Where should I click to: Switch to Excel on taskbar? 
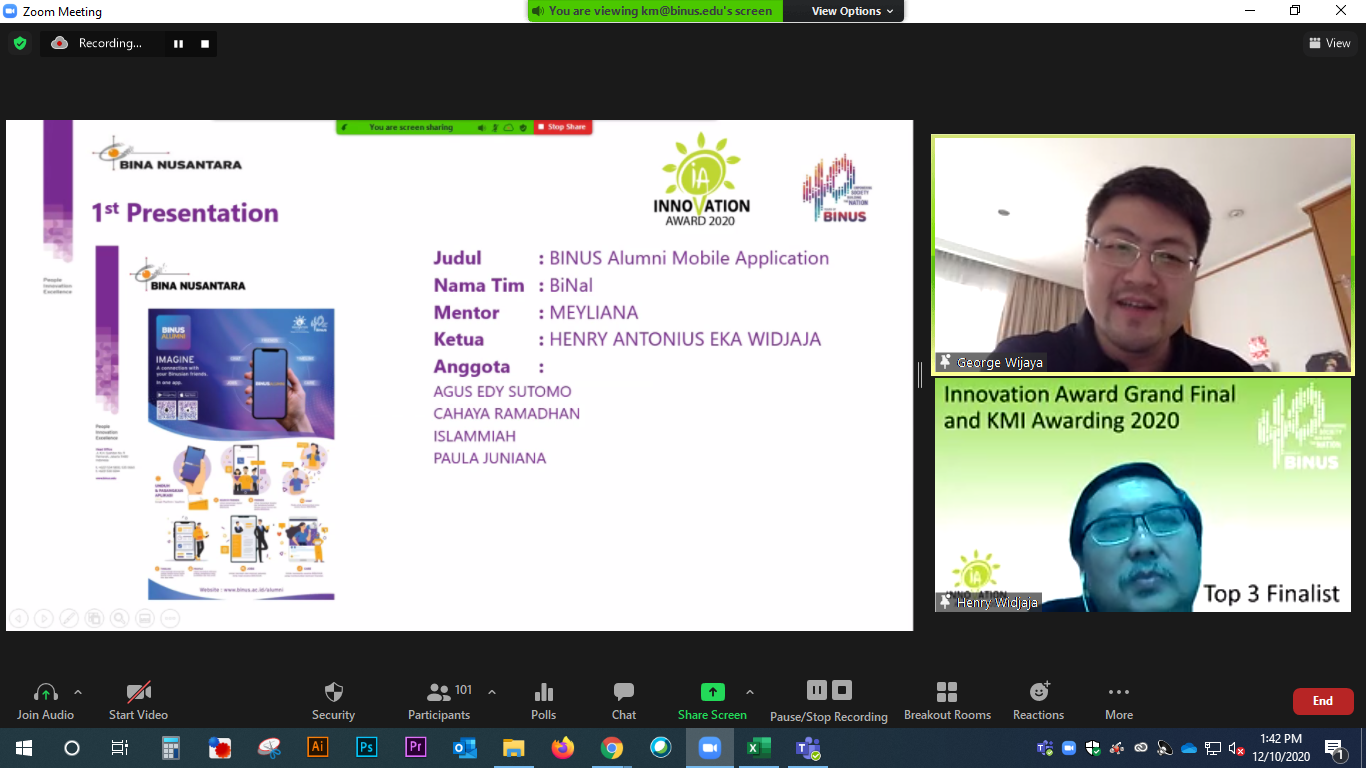coord(759,748)
